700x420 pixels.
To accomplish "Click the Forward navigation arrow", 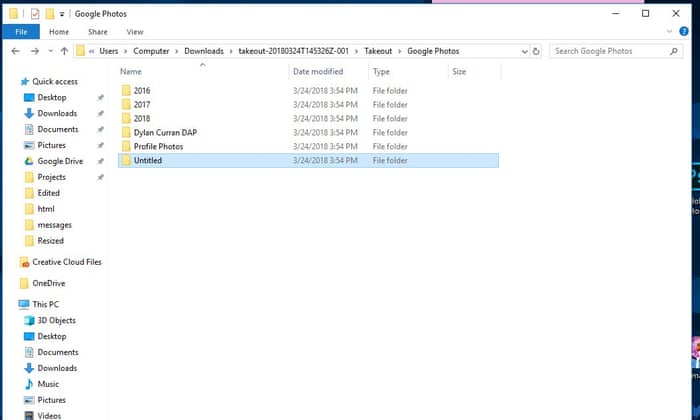I will pyautogui.click(x=33, y=51).
